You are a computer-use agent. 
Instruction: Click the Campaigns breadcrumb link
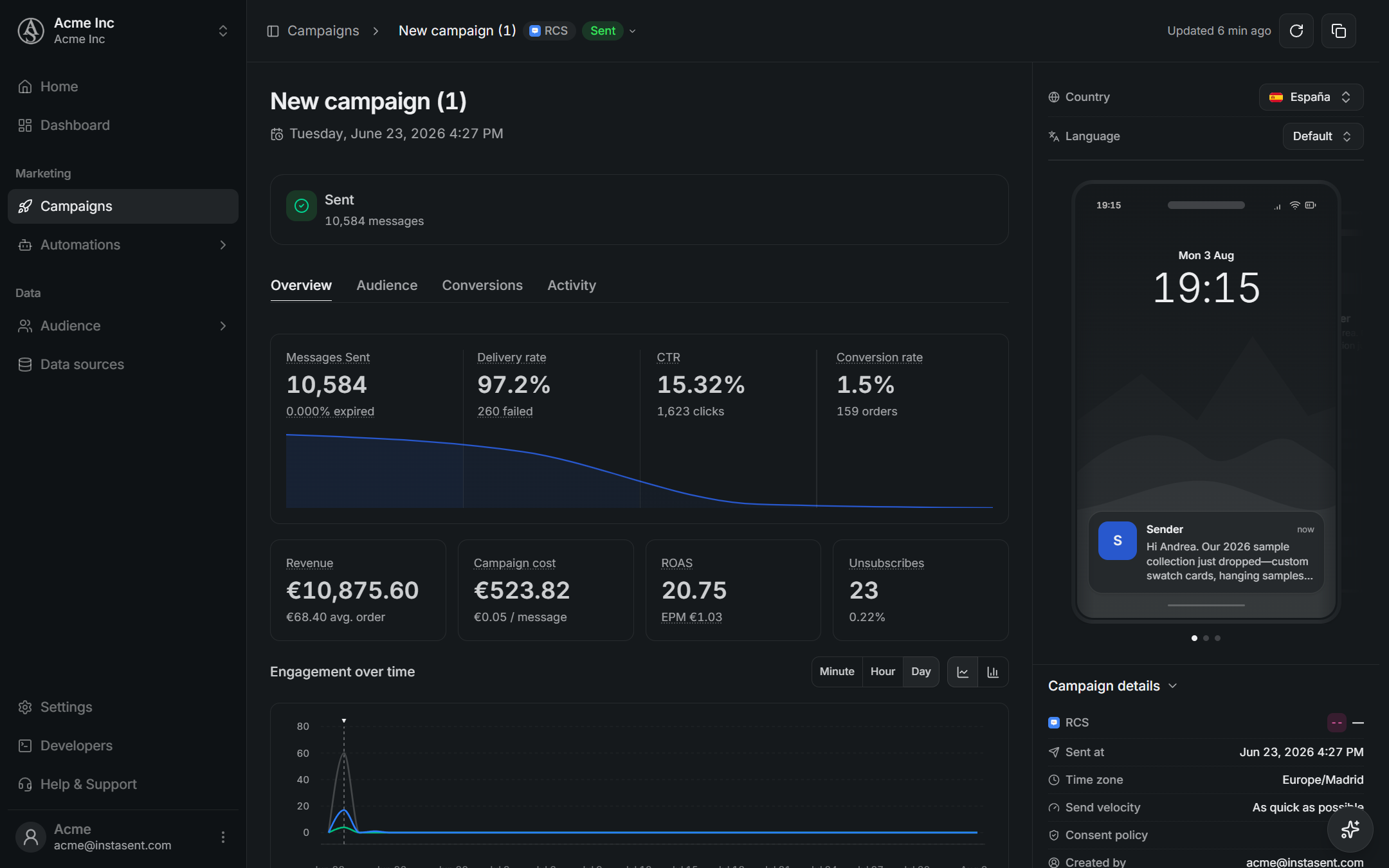(323, 31)
